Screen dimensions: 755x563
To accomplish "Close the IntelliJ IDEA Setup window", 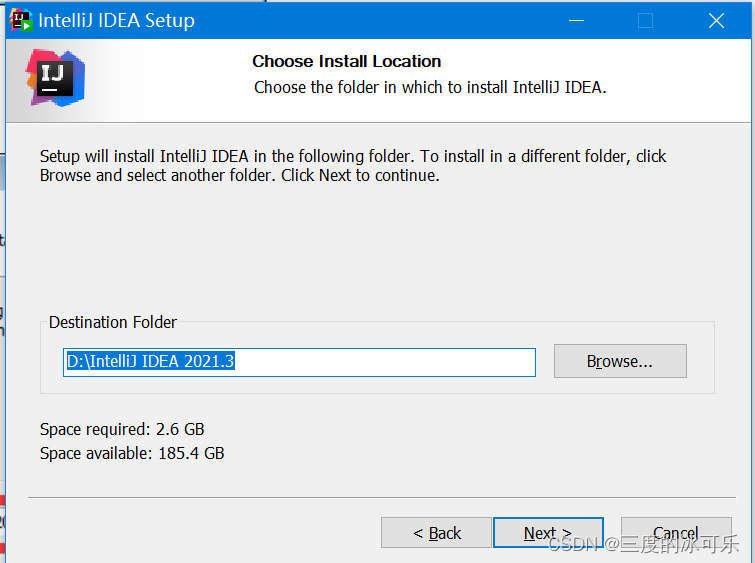I will pos(716,21).
